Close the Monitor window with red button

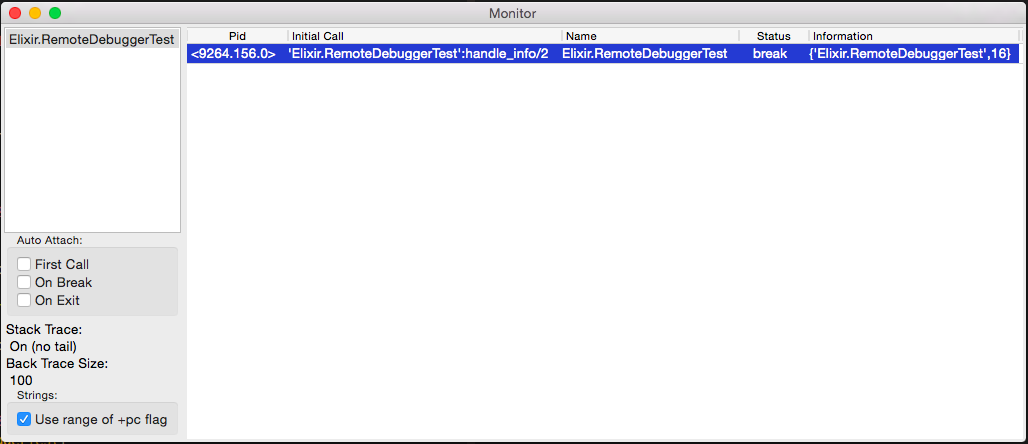coord(15,14)
